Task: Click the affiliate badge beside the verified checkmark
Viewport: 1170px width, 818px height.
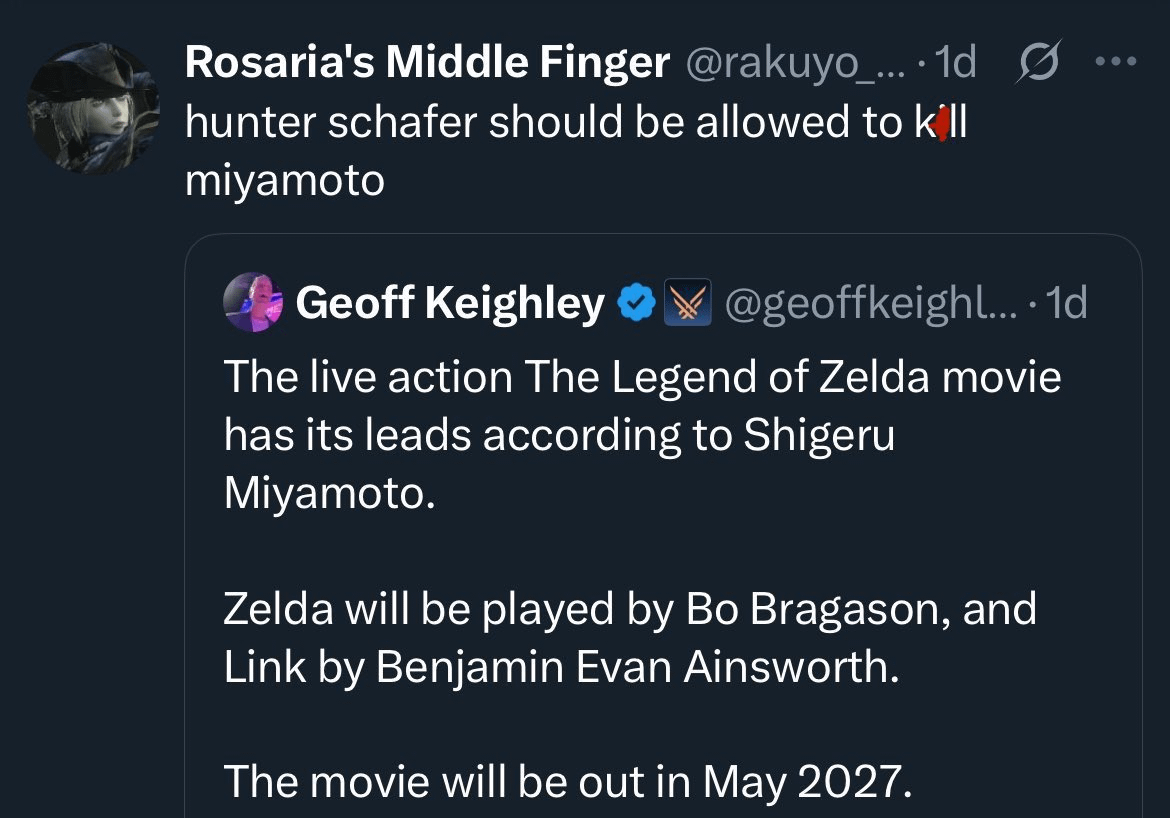Action: (x=685, y=302)
